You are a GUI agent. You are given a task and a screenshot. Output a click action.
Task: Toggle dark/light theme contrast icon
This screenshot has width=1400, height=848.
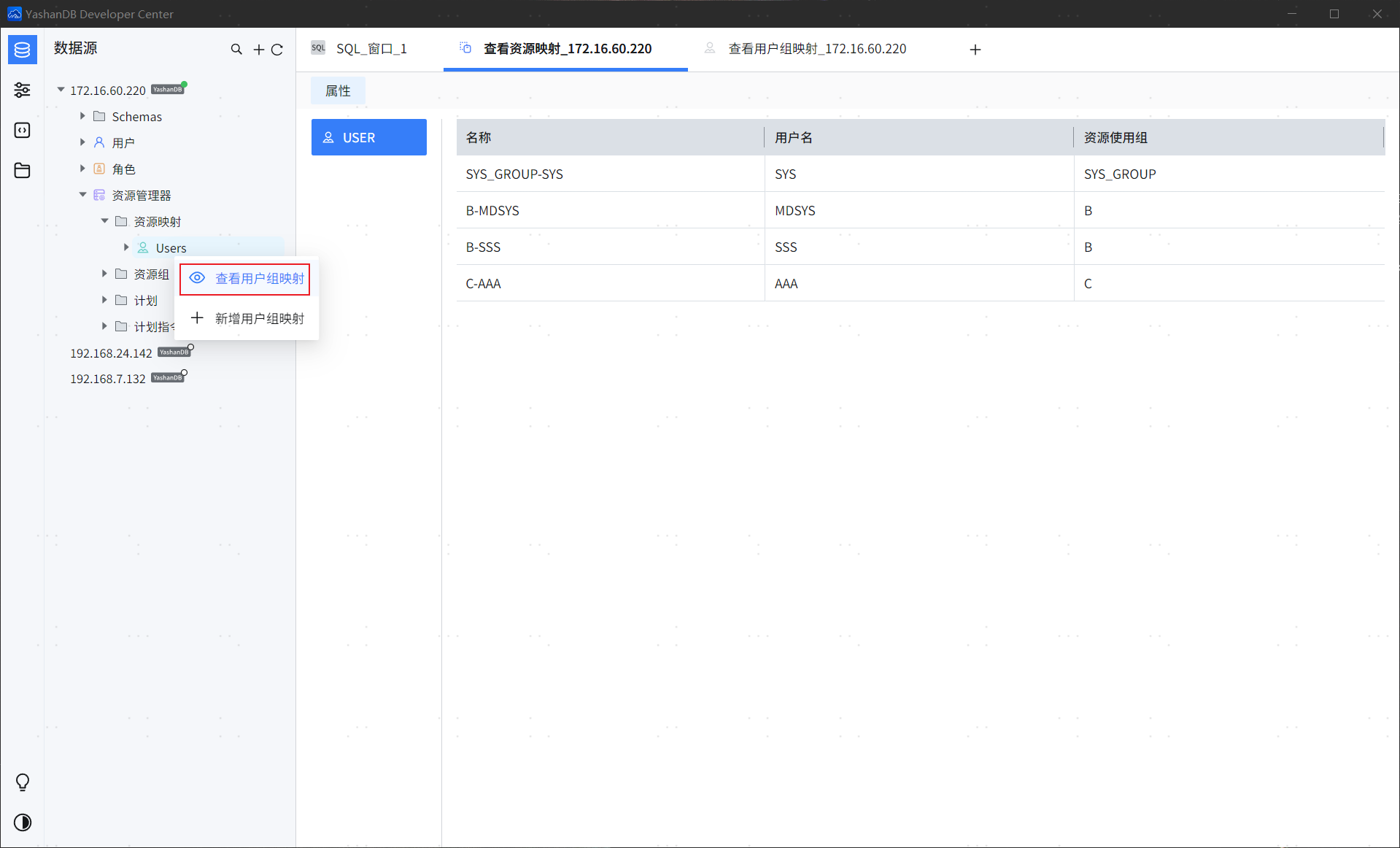click(x=23, y=822)
